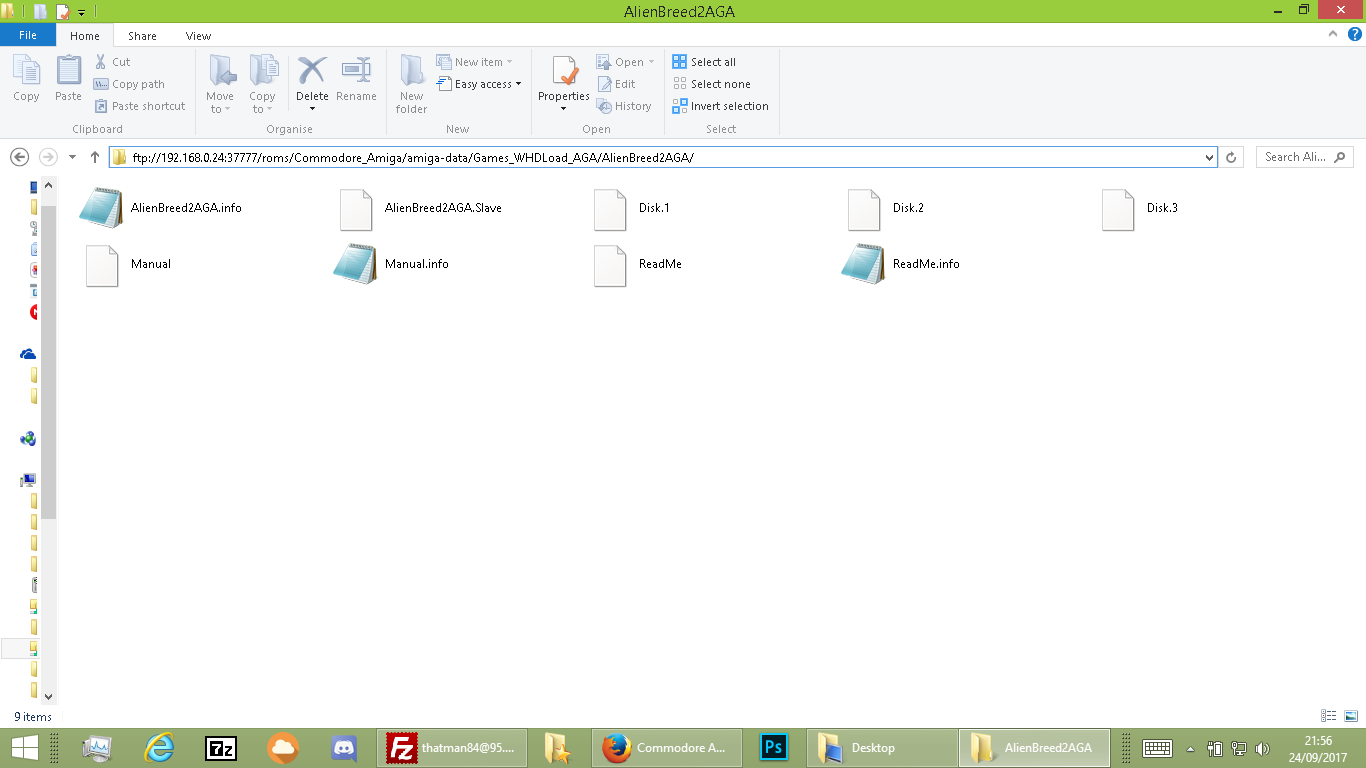Show hidden icons in the system tray
Screen dimensions: 1366x768
click(x=1189, y=747)
